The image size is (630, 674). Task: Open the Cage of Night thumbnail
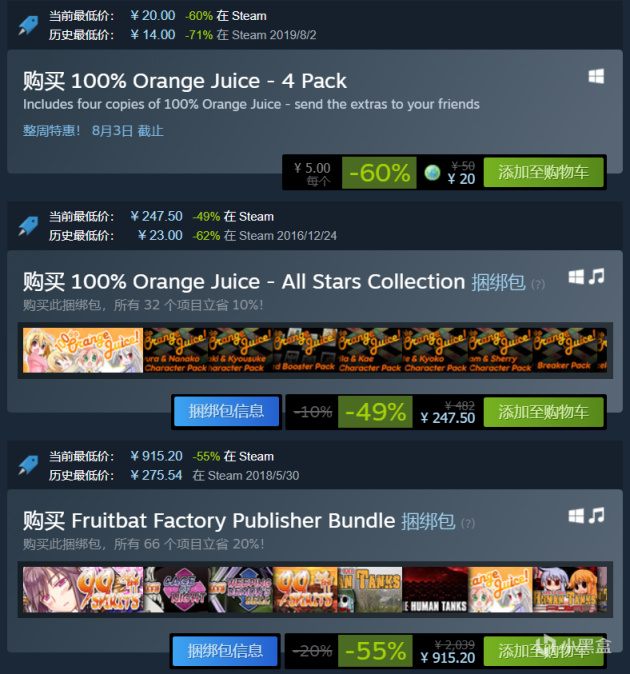pos(176,590)
